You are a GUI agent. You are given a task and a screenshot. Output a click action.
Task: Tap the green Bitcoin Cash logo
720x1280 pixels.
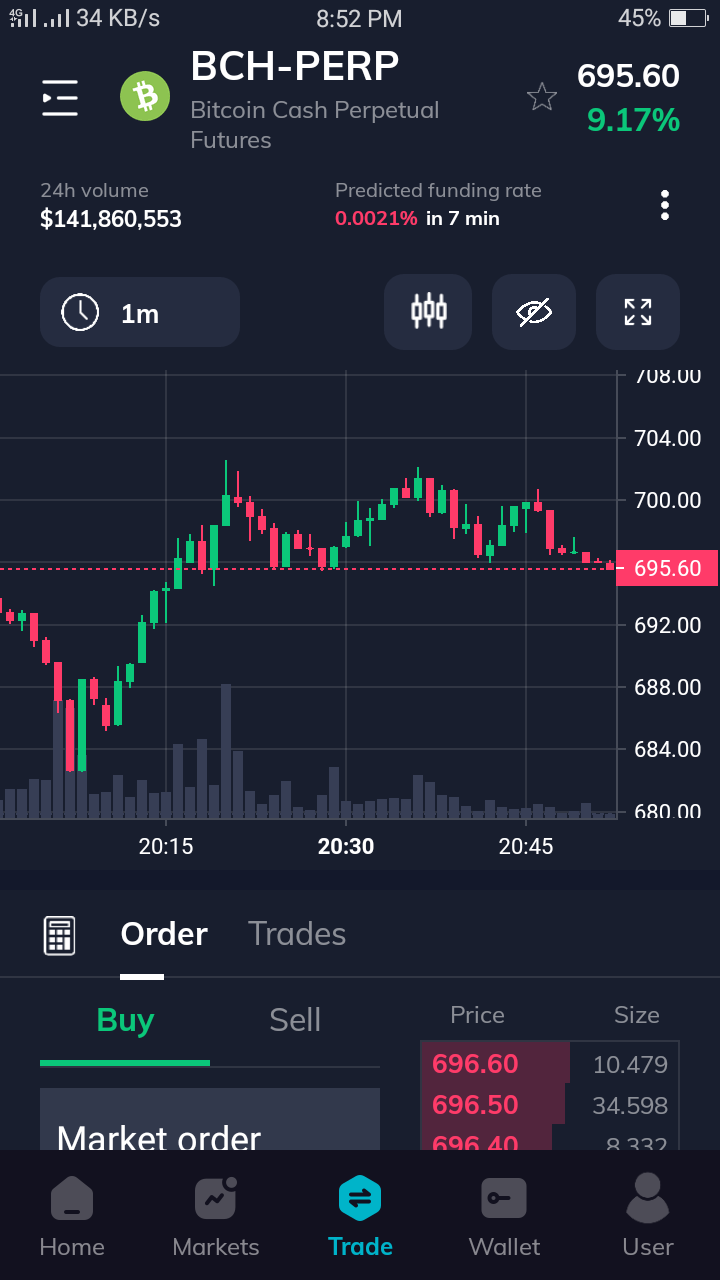click(x=146, y=96)
